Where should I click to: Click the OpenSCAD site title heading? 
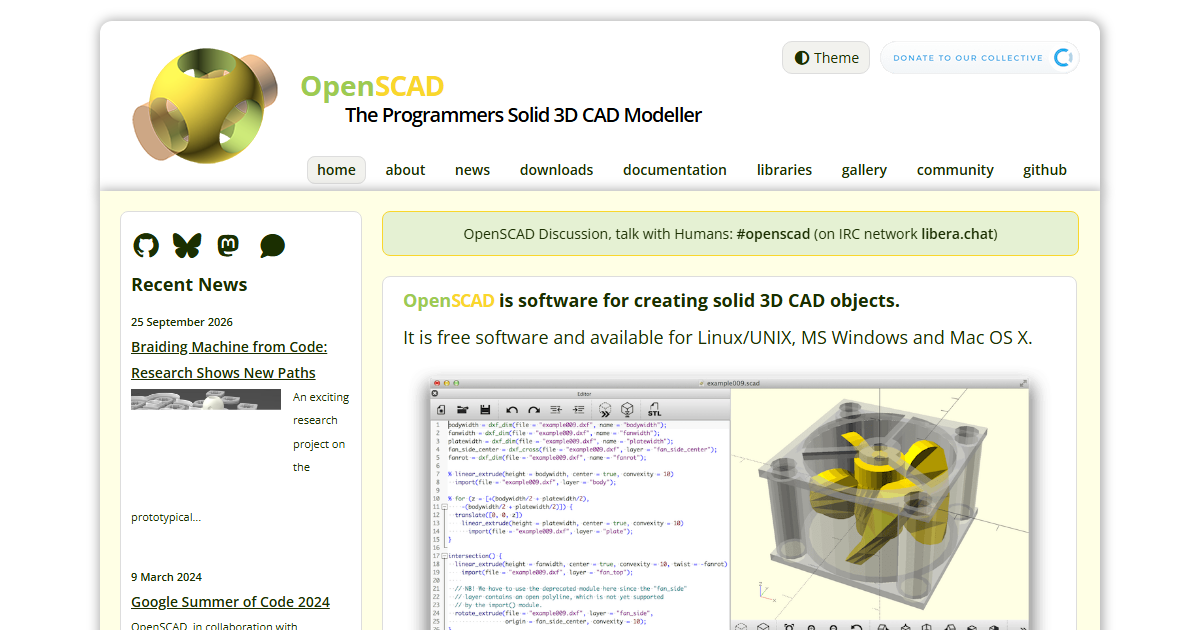[372, 86]
